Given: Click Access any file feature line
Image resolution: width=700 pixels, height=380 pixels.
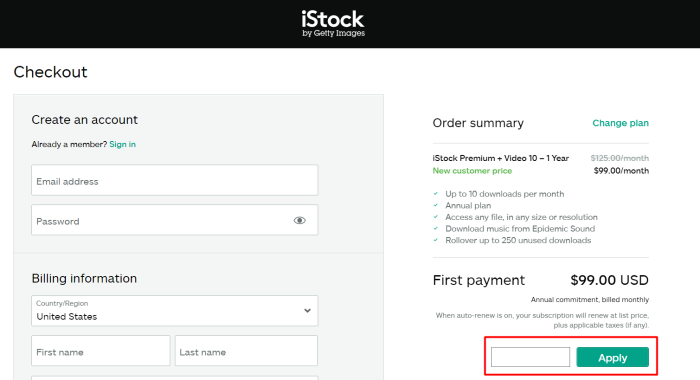Looking at the screenshot, I should click(521, 217).
